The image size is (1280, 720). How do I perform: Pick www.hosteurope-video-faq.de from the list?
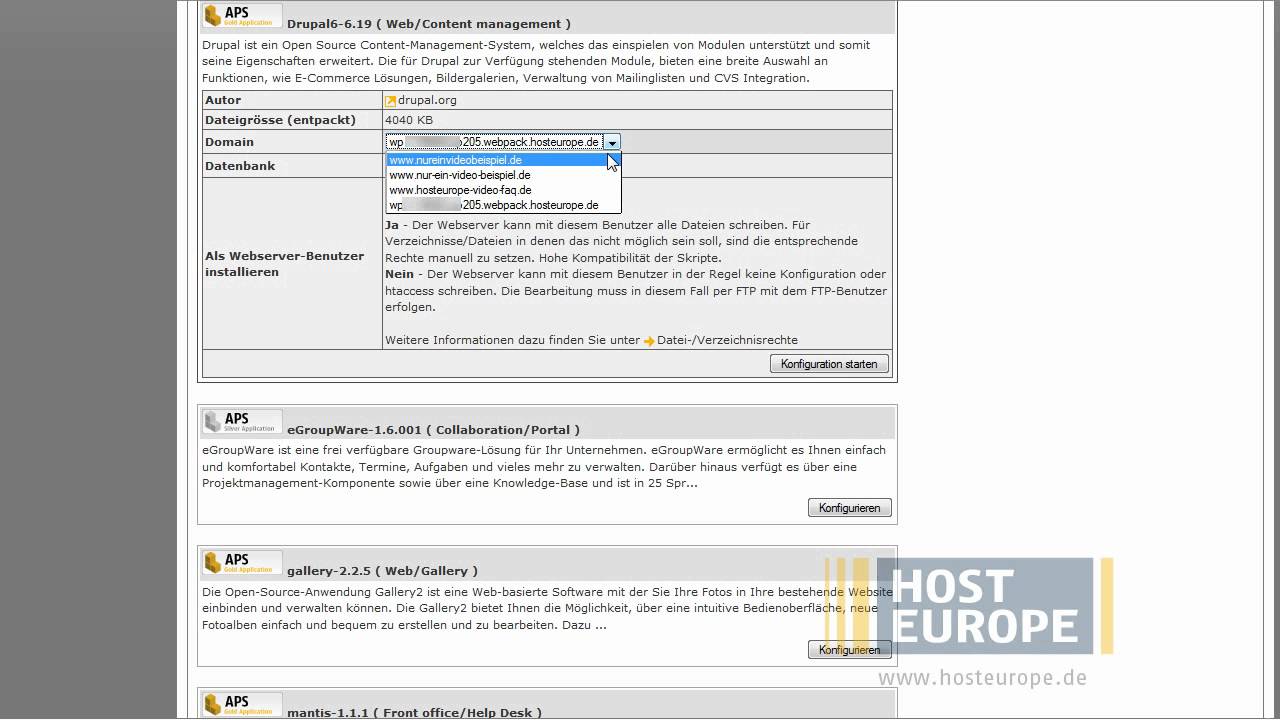tap(503, 190)
